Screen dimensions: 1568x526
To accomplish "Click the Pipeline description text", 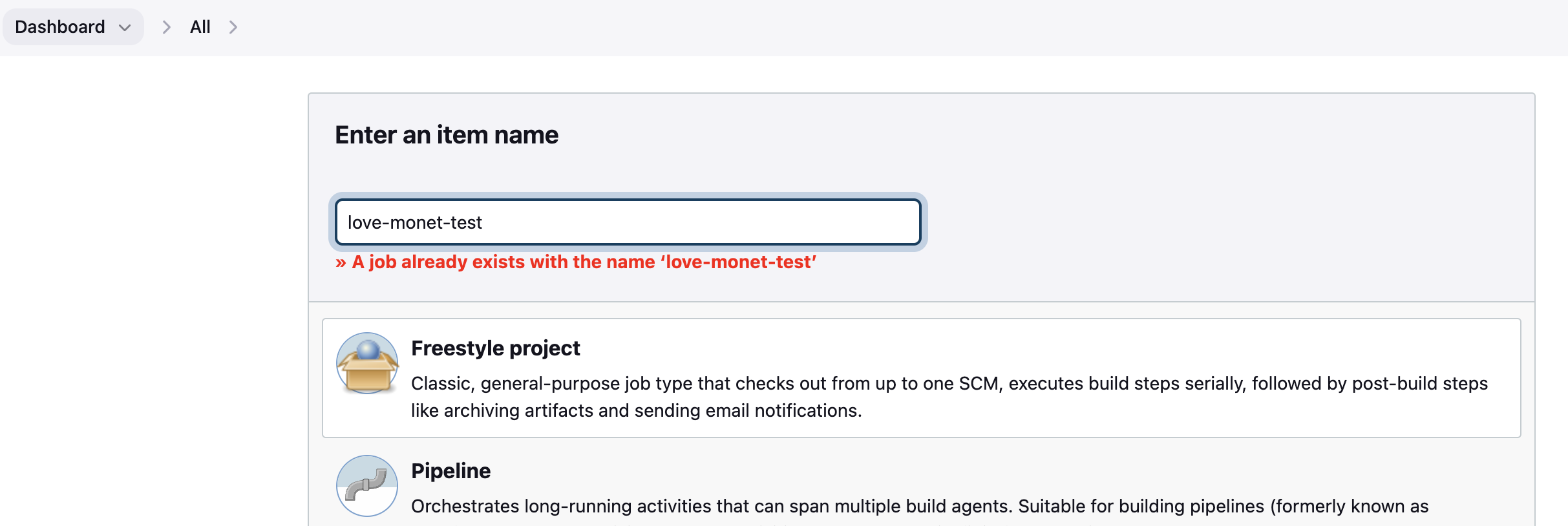I will pyautogui.click(x=920, y=506).
